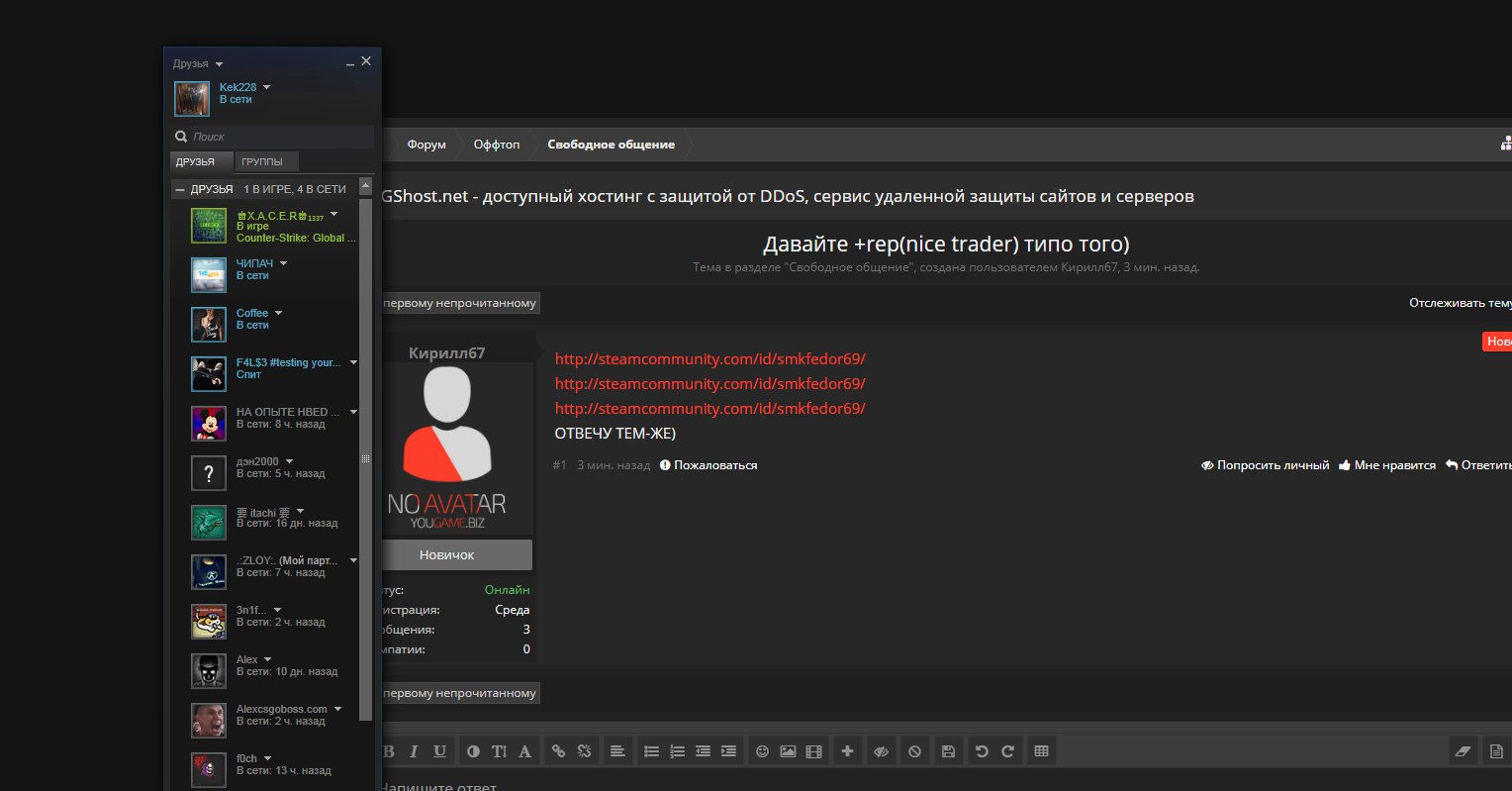Collapse the ДРУЗЬЯ friends list group

point(180,189)
